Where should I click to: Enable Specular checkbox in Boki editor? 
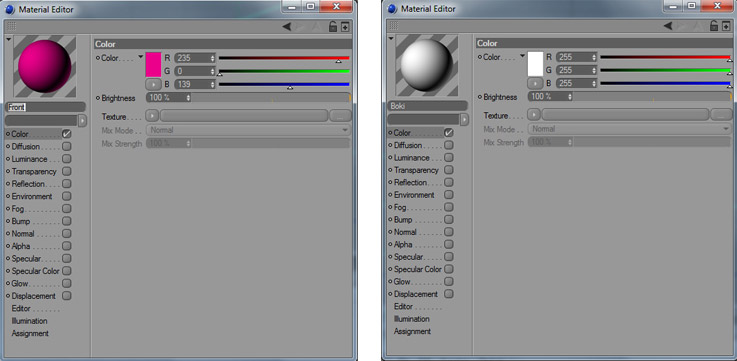pyautogui.click(x=449, y=257)
